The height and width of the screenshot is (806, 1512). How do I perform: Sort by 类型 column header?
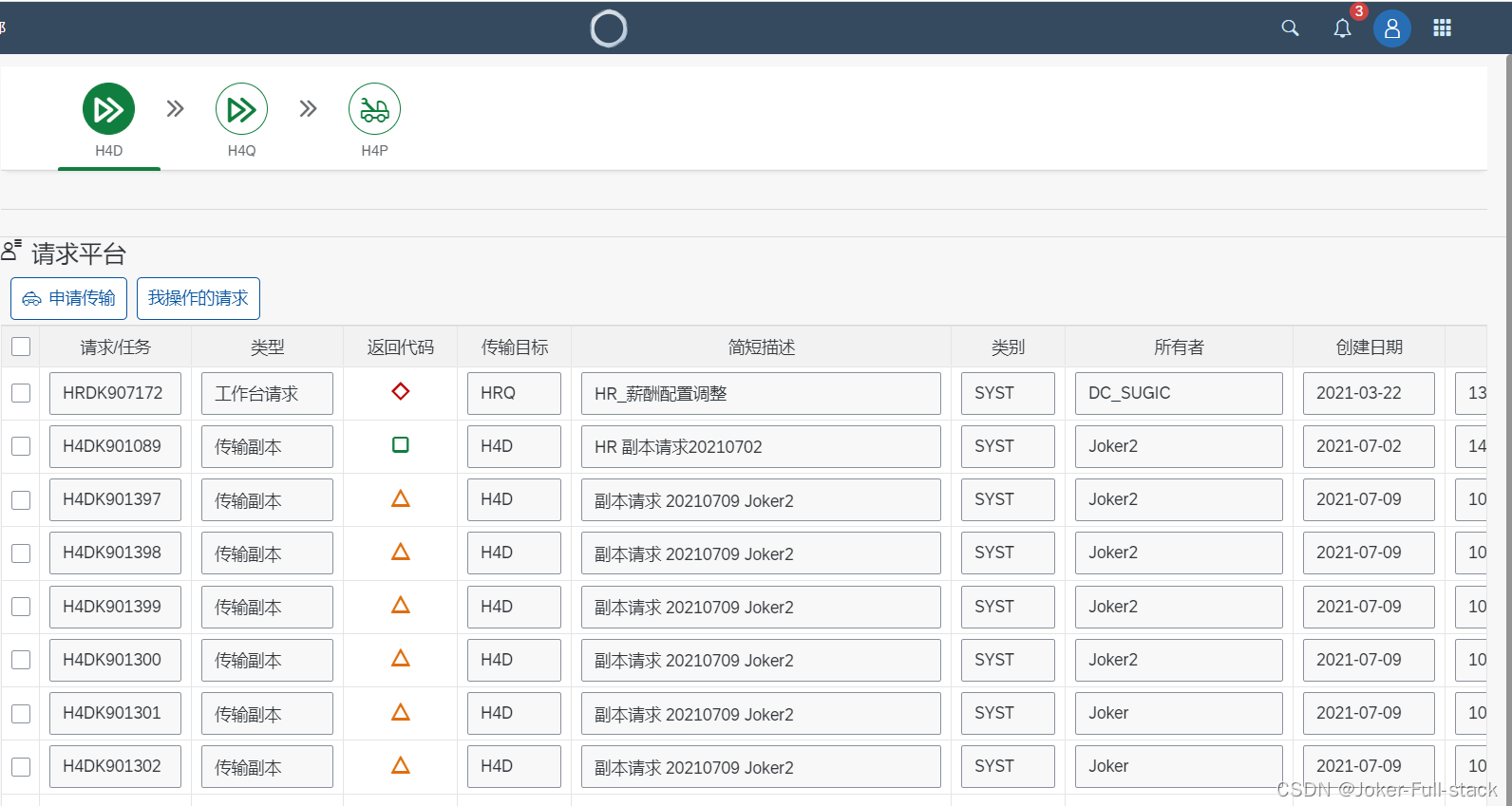pos(268,347)
